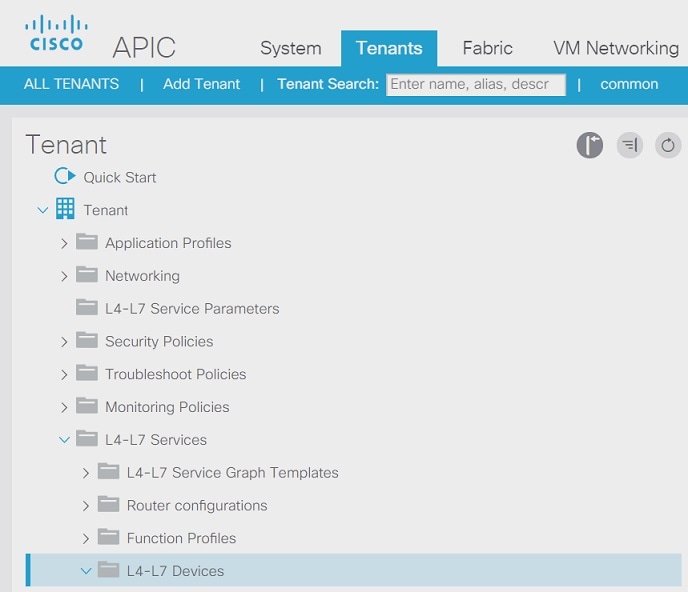Expand the Troubleshoot Policies node

[x=64, y=374]
